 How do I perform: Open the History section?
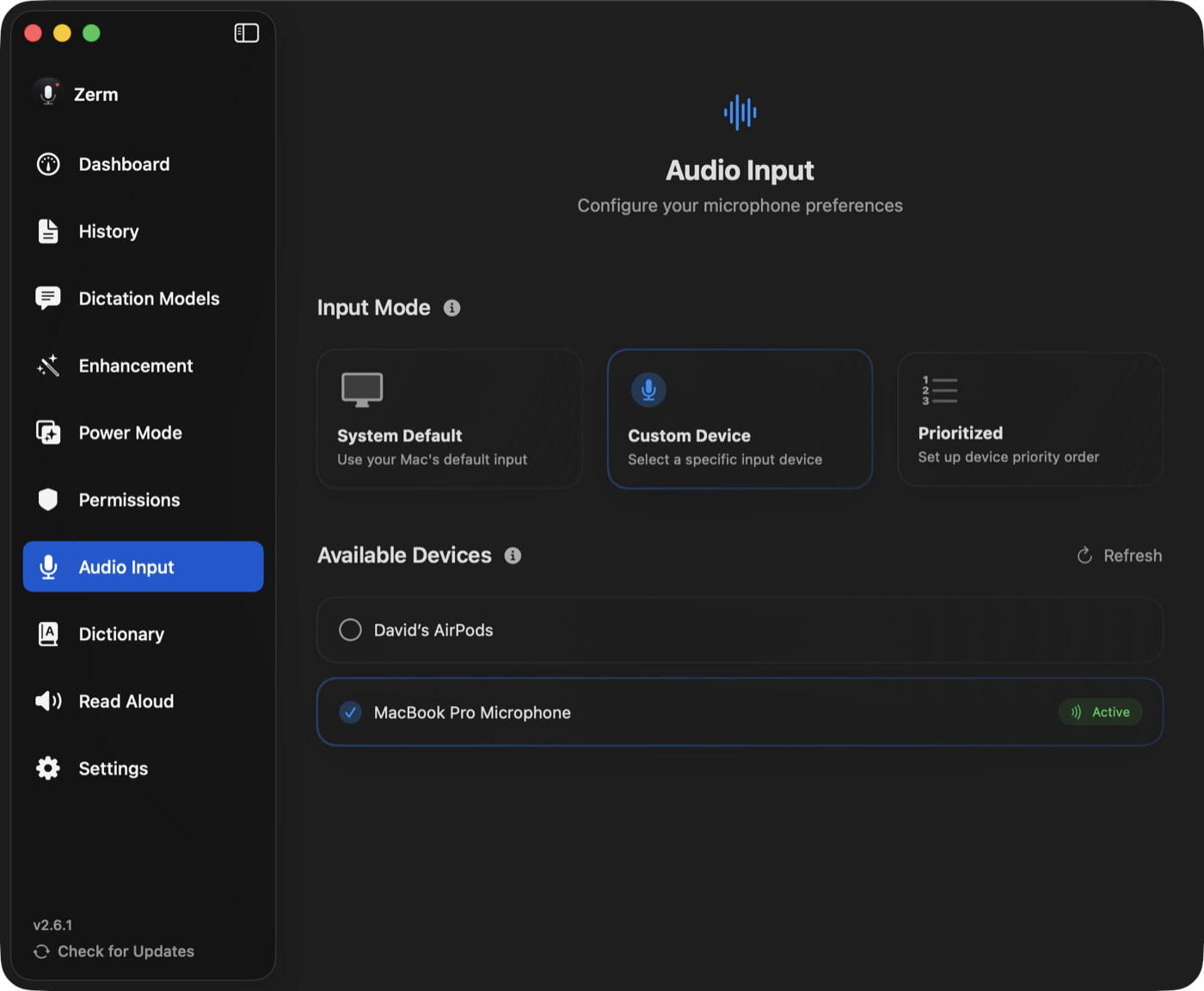(x=143, y=231)
